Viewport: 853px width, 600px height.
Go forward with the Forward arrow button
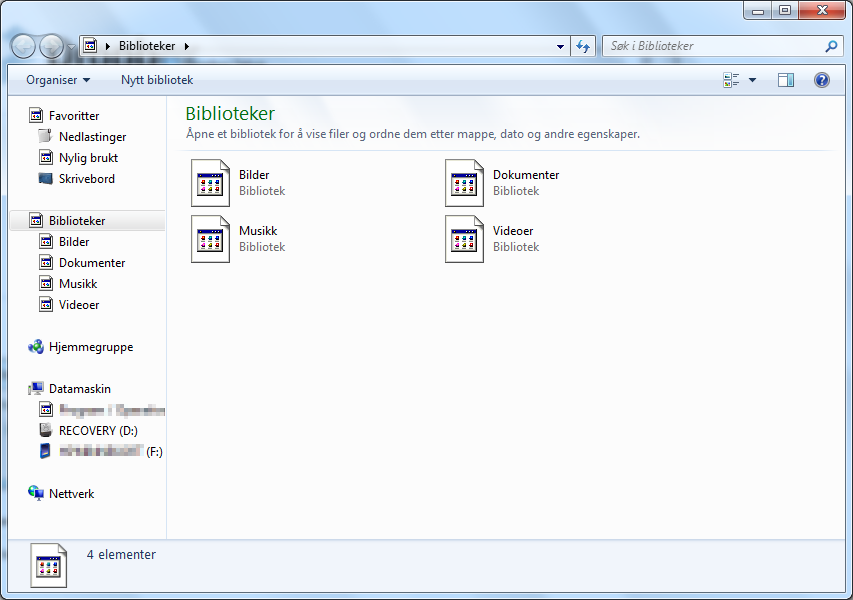click(x=52, y=46)
